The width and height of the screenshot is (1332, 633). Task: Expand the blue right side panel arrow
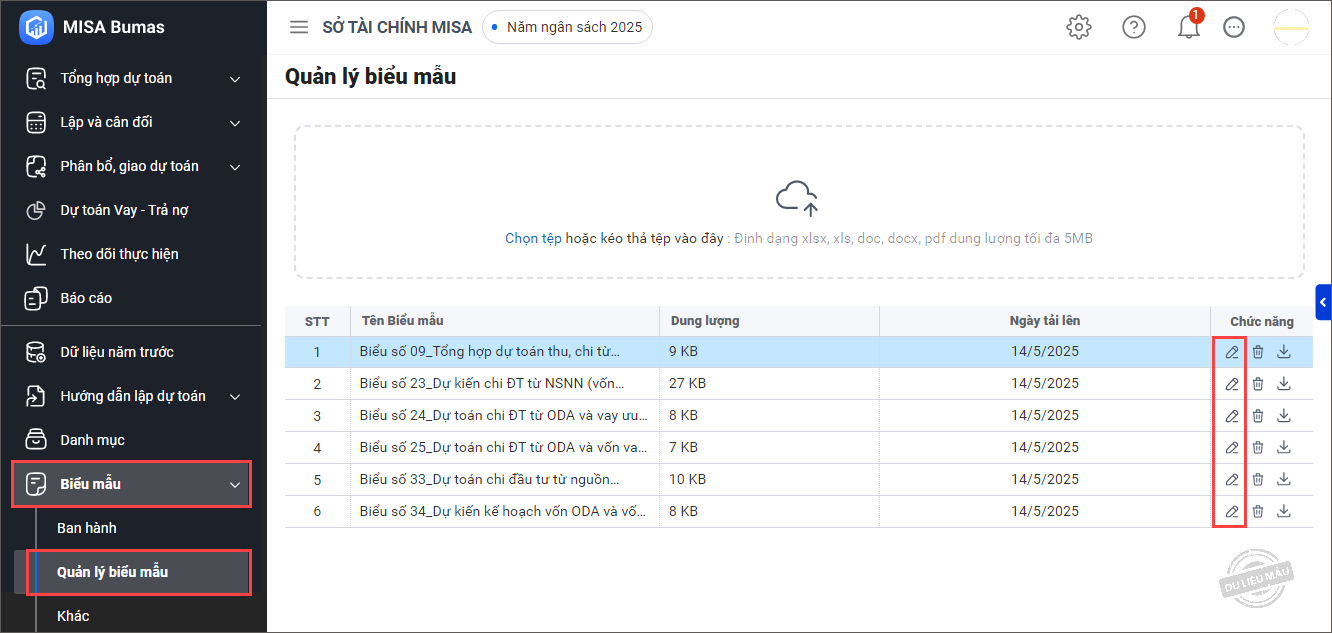[1323, 302]
